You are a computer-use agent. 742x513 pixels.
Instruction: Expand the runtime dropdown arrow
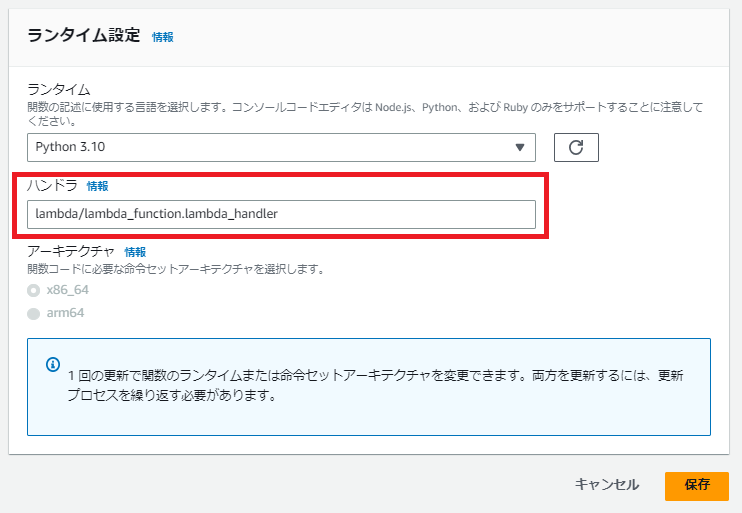519,147
